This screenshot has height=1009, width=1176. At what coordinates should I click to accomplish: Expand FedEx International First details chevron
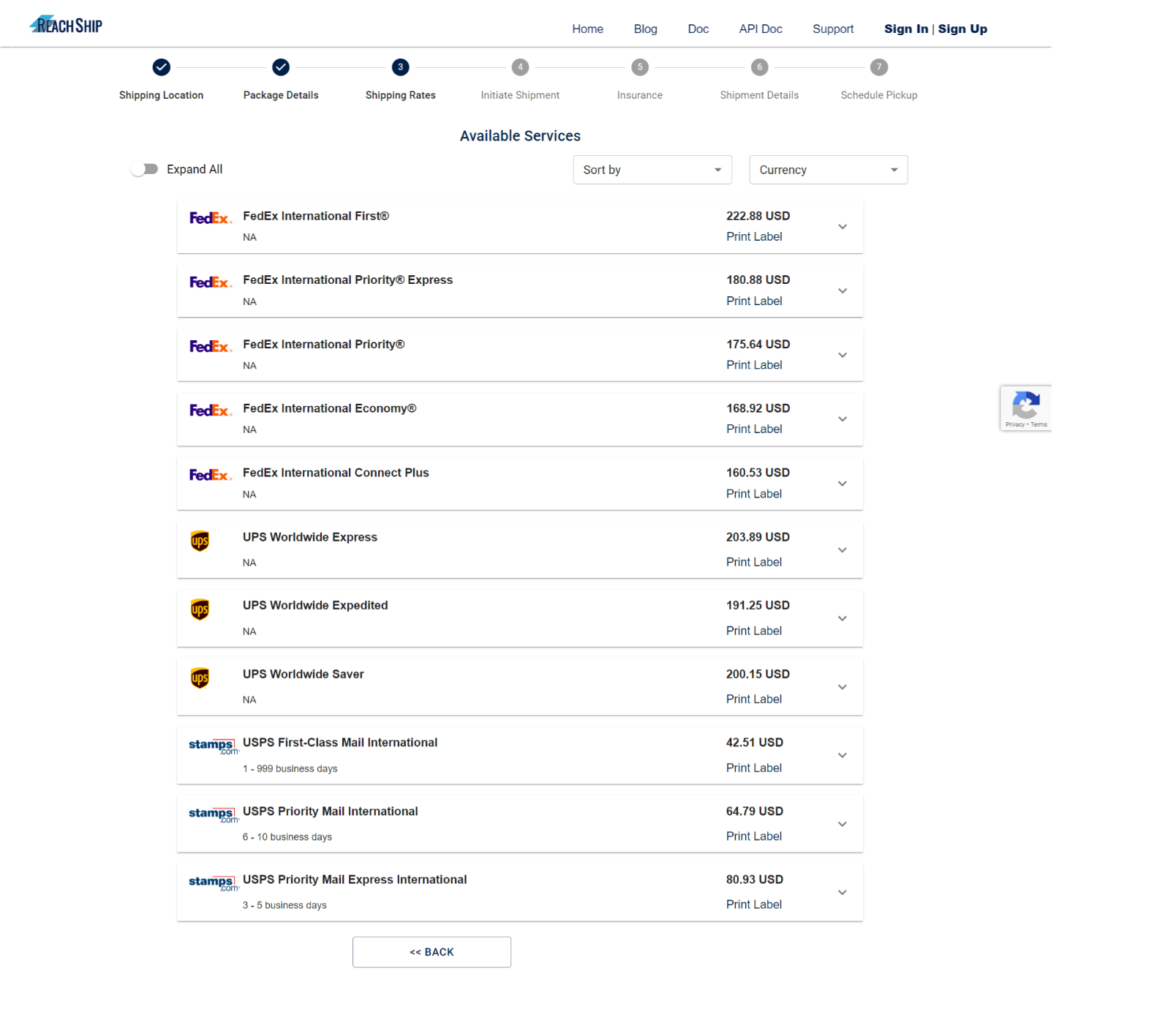coord(843,227)
